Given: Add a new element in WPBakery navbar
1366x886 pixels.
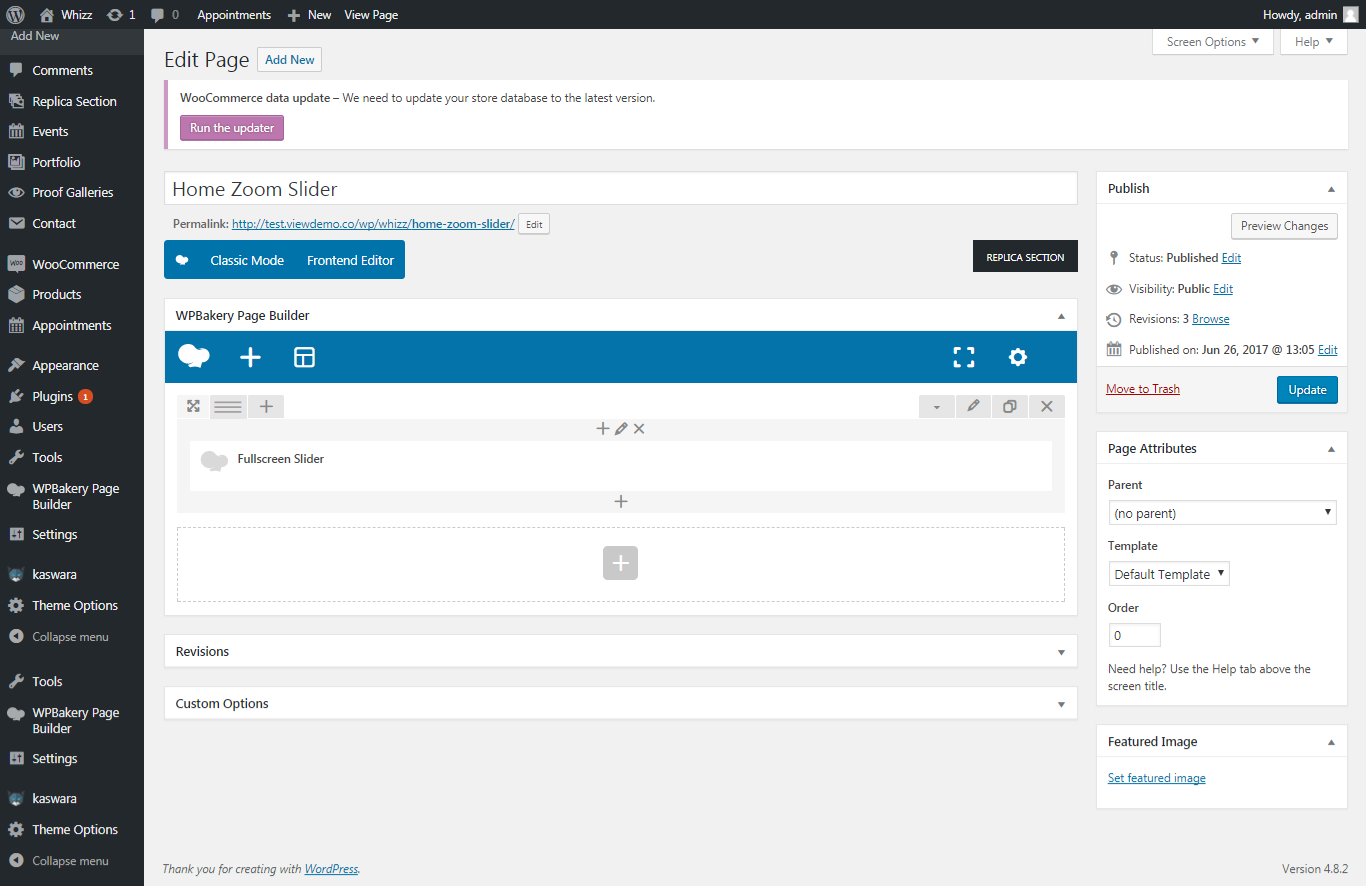Looking at the screenshot, I should pyautogui.click(x=250, y=357).
